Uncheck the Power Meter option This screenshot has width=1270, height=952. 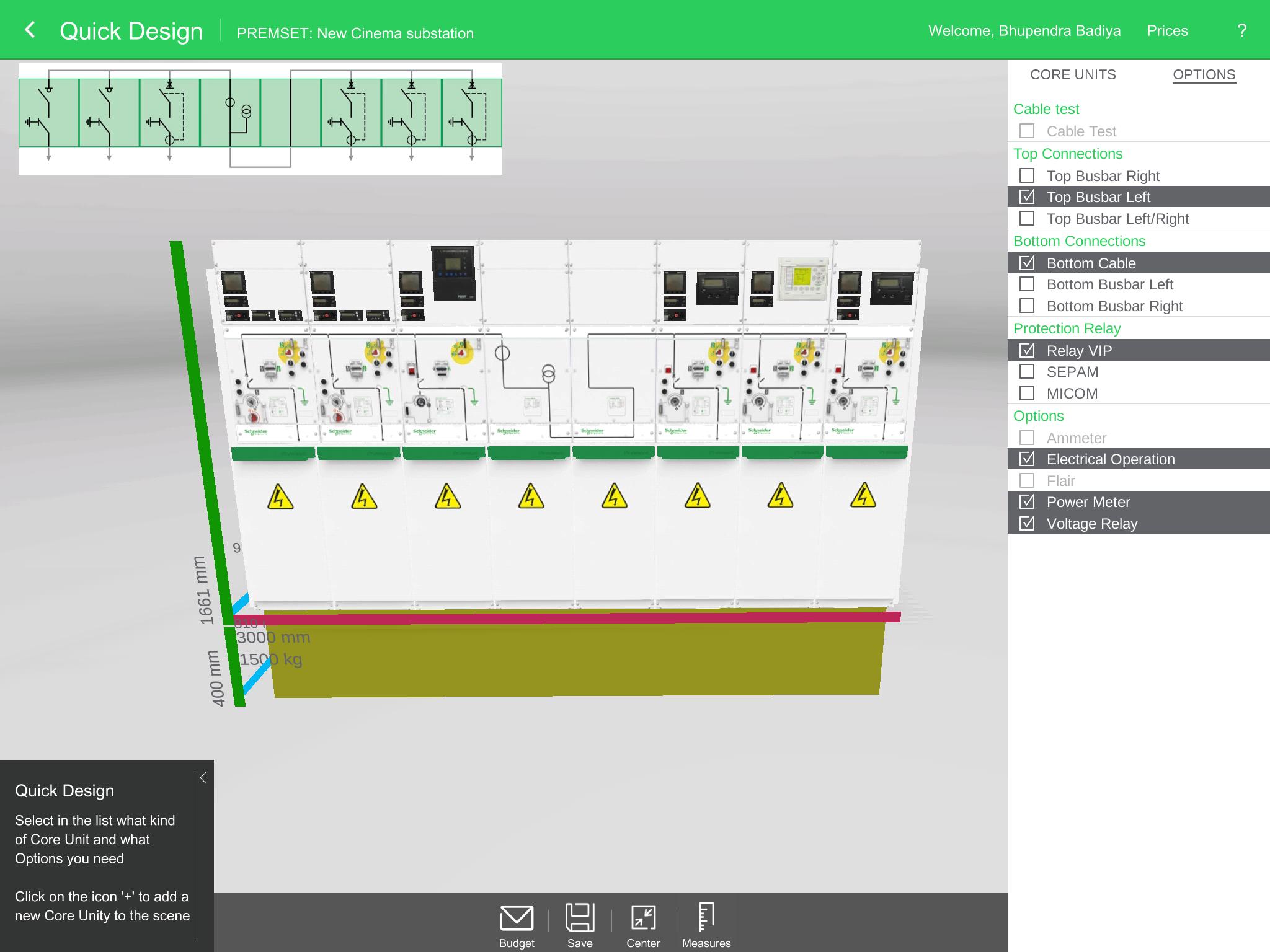1139,501
